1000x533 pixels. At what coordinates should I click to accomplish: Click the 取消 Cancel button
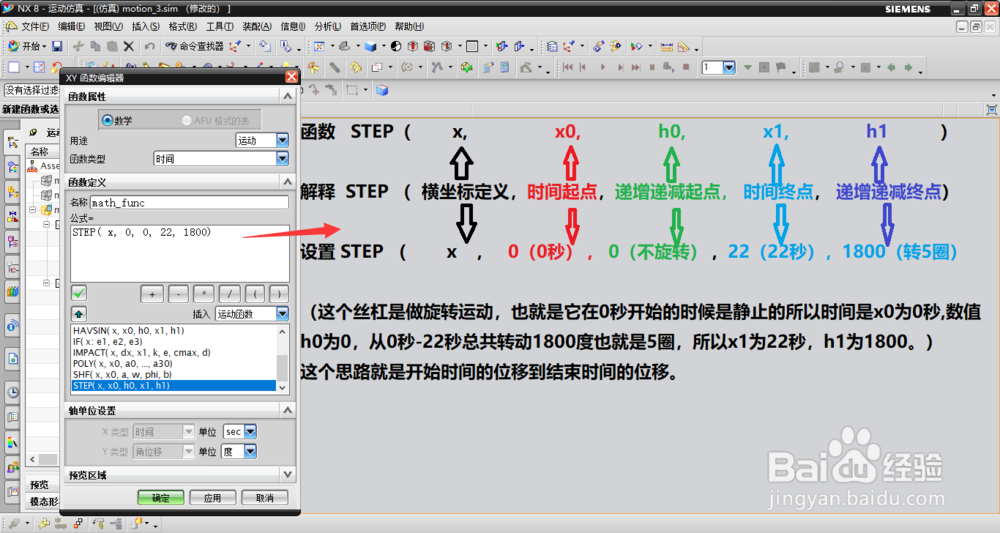(x=264, y=497)
